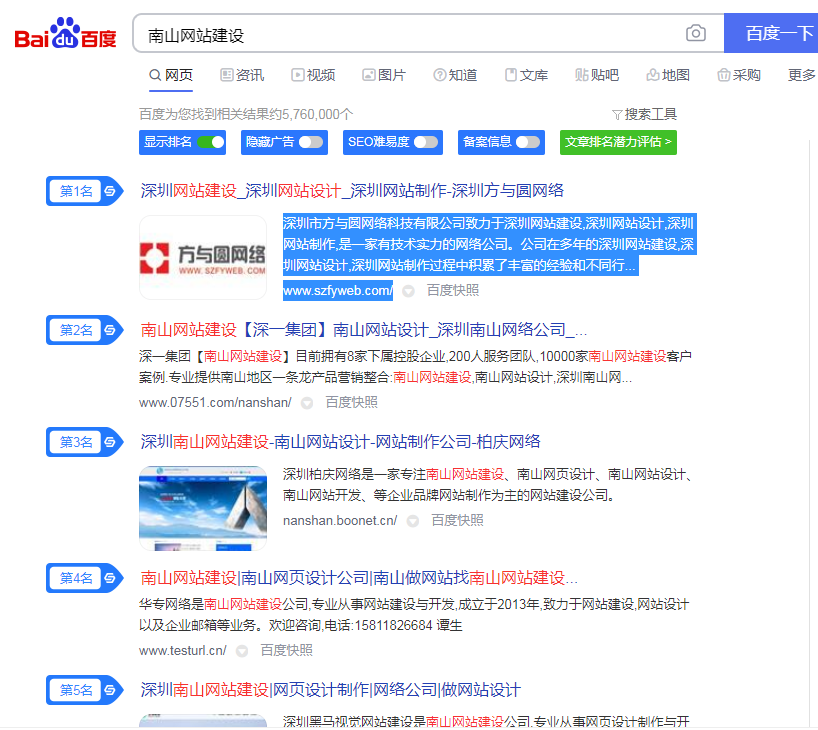Open 百度快照 for szfyweb.com result

click(x=453, y=290)
